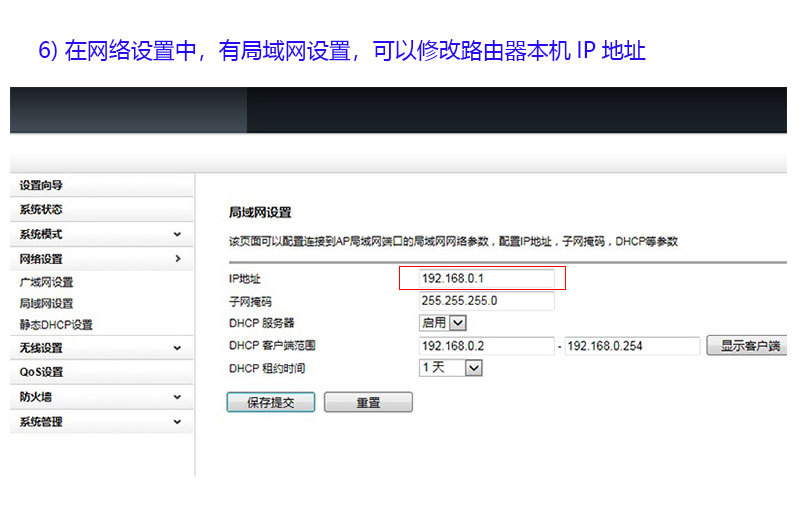The height and width of the screenshot is (505, 800).
Task: Open the 设置向导 setup wizard menu
Action: coord(42,185)
